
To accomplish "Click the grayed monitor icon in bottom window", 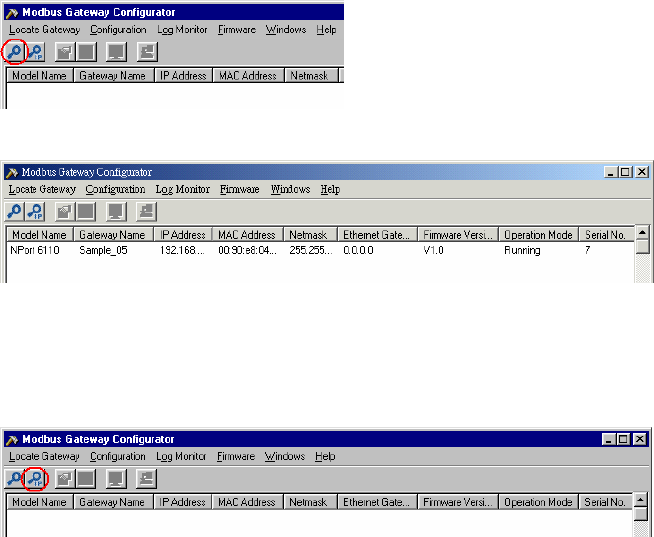I will point(116,479).
